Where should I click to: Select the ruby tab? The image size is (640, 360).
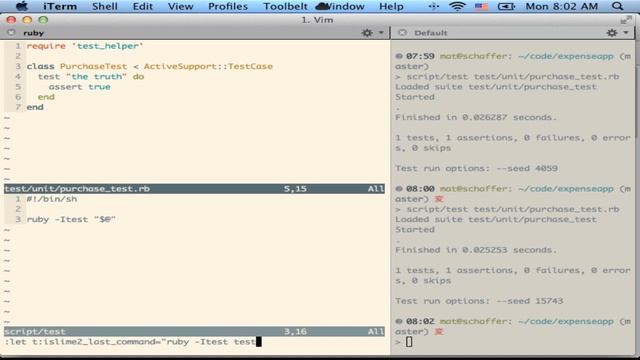click(x=33, y=33)
